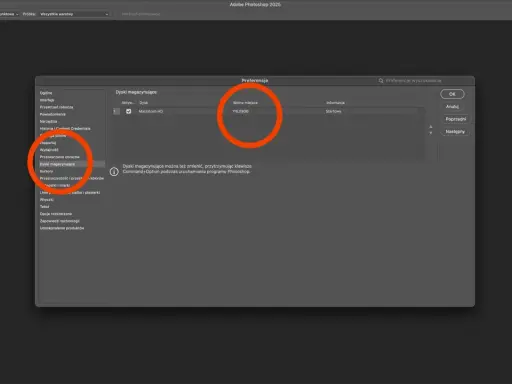Open the Kursory preferences category
The image size is (512, 384).
46,171
